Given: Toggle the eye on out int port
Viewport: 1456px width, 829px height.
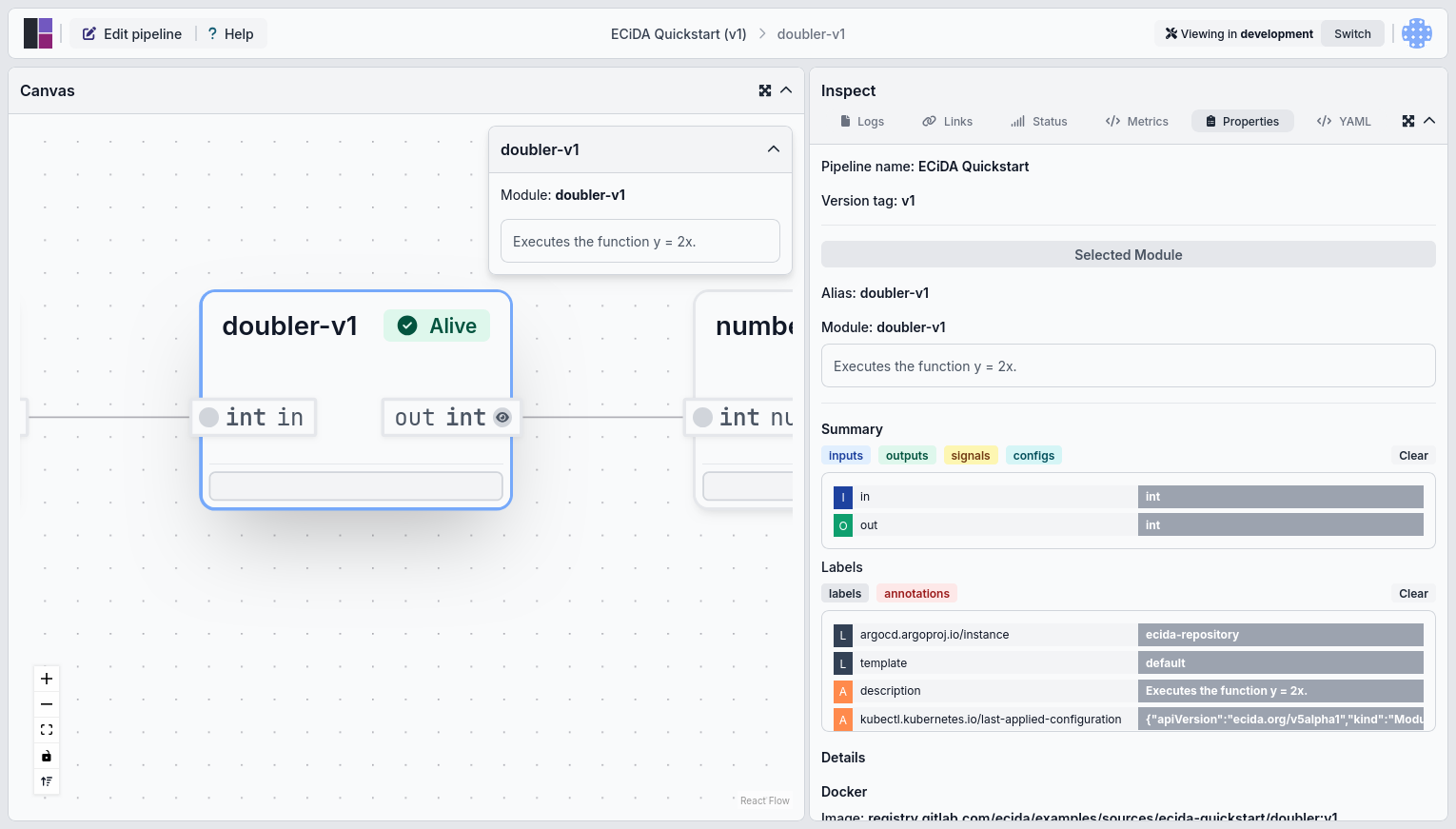Looking at the screenshot, I should [502, 417].
